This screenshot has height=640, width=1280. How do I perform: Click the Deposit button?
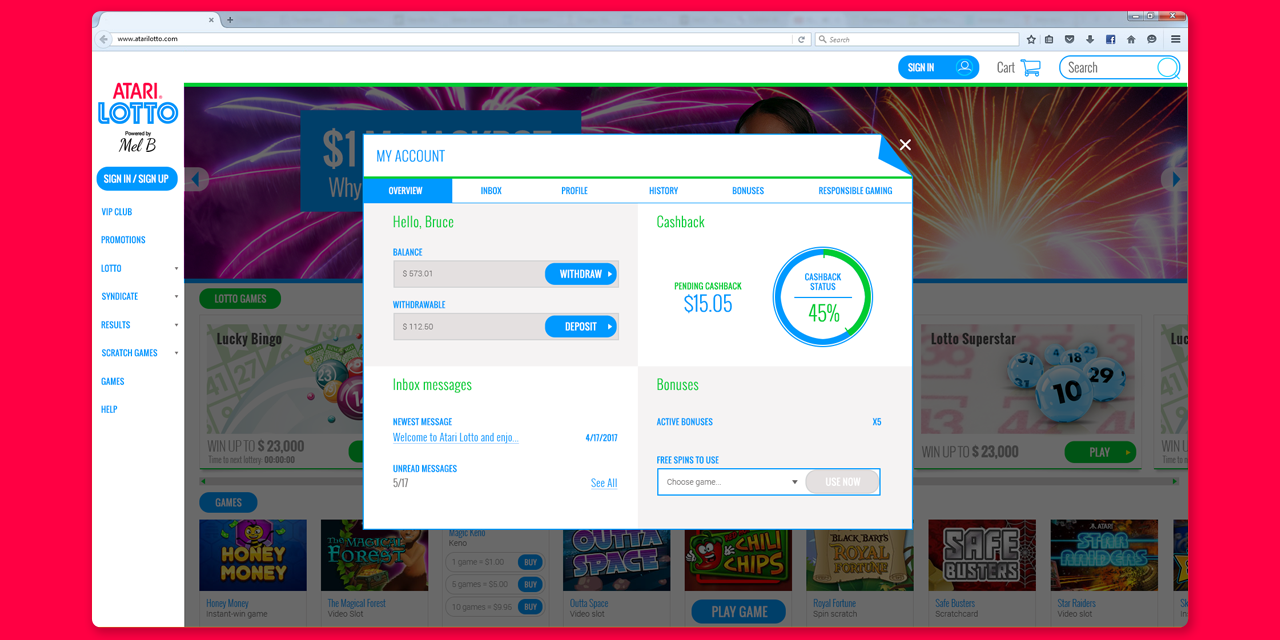click(581, 326)
